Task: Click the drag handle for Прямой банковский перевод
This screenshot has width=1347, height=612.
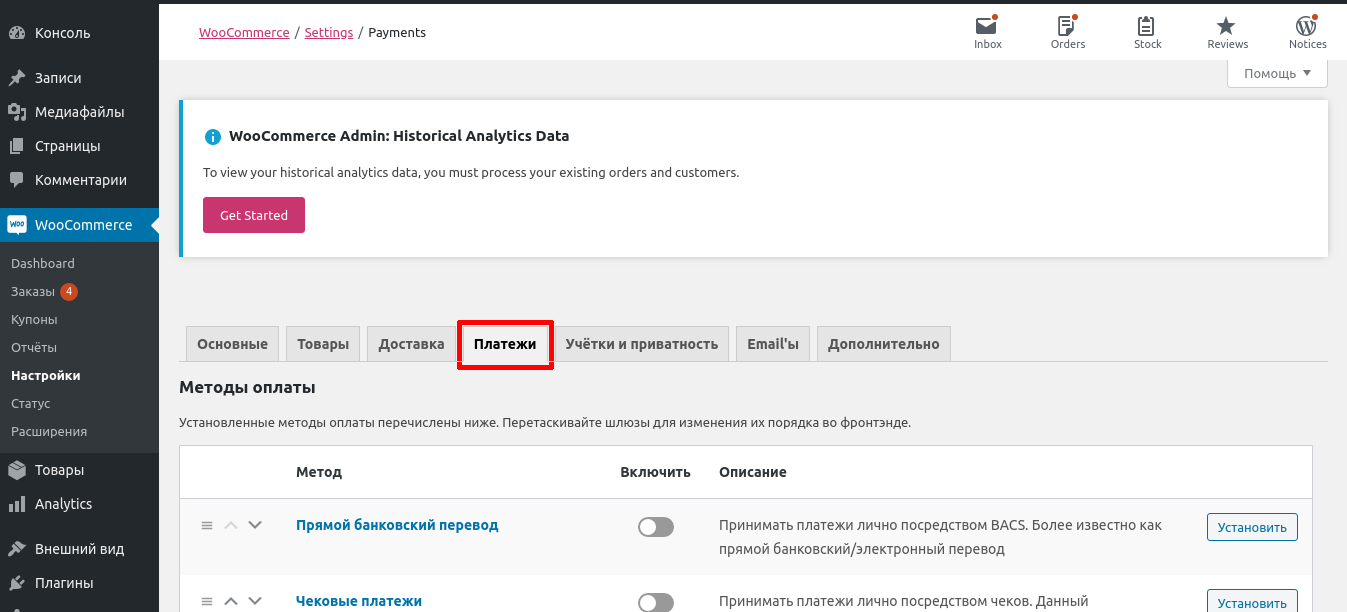Action: (207, 525)
